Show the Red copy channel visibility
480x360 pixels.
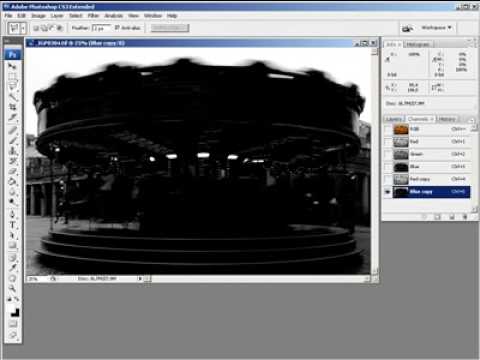point(388,179)
